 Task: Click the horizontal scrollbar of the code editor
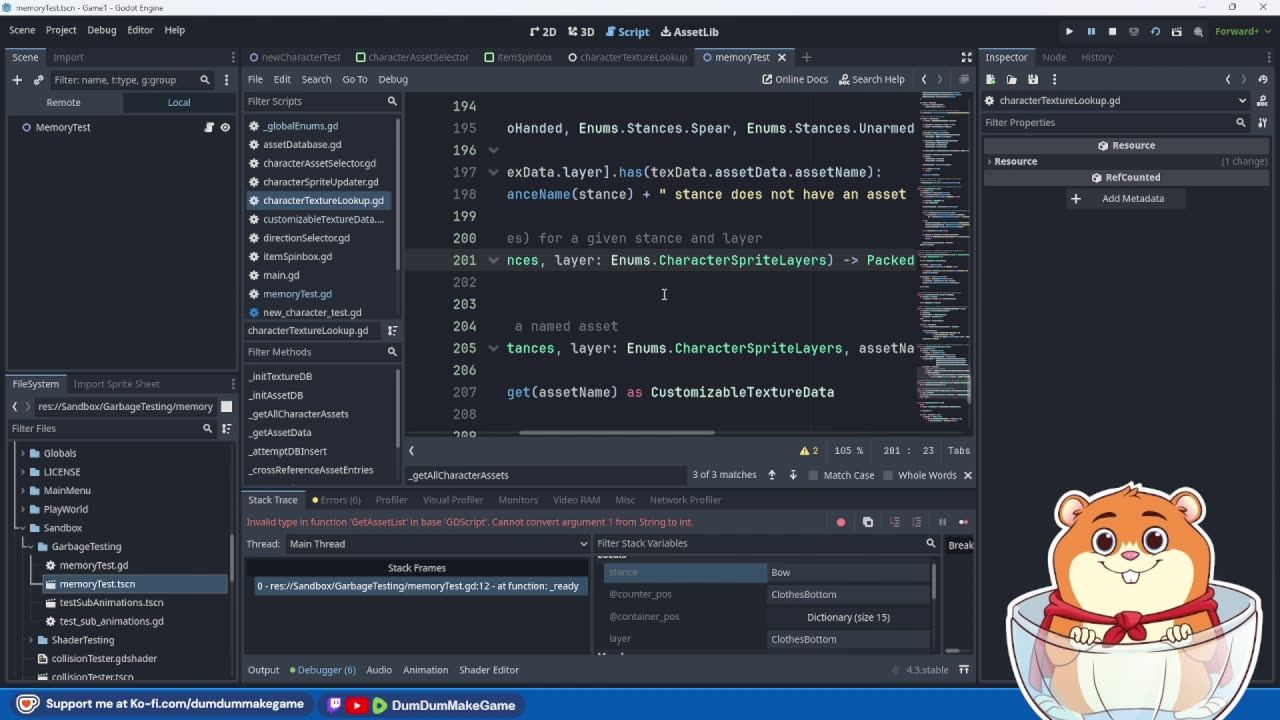tap(617, 433)
